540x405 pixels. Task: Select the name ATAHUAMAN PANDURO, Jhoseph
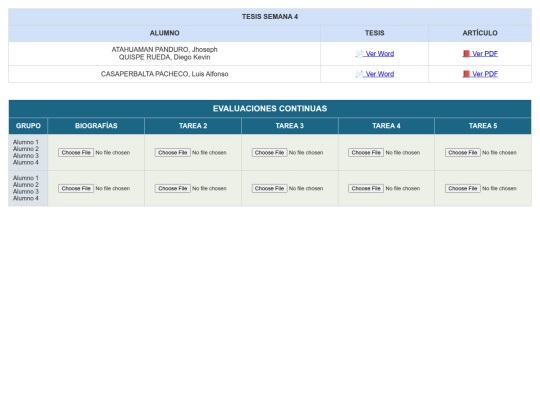164,50
